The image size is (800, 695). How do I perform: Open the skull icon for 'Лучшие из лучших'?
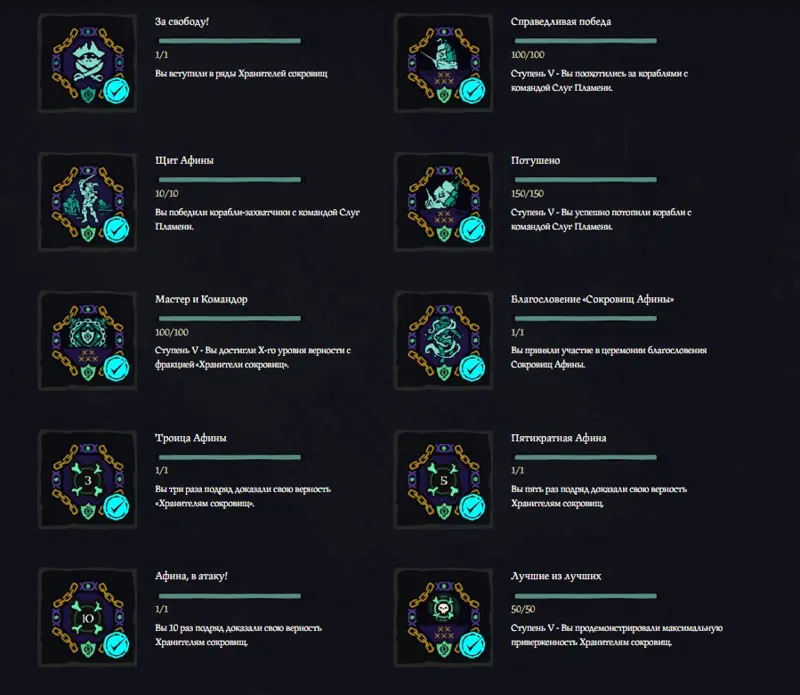pos(443,617)
